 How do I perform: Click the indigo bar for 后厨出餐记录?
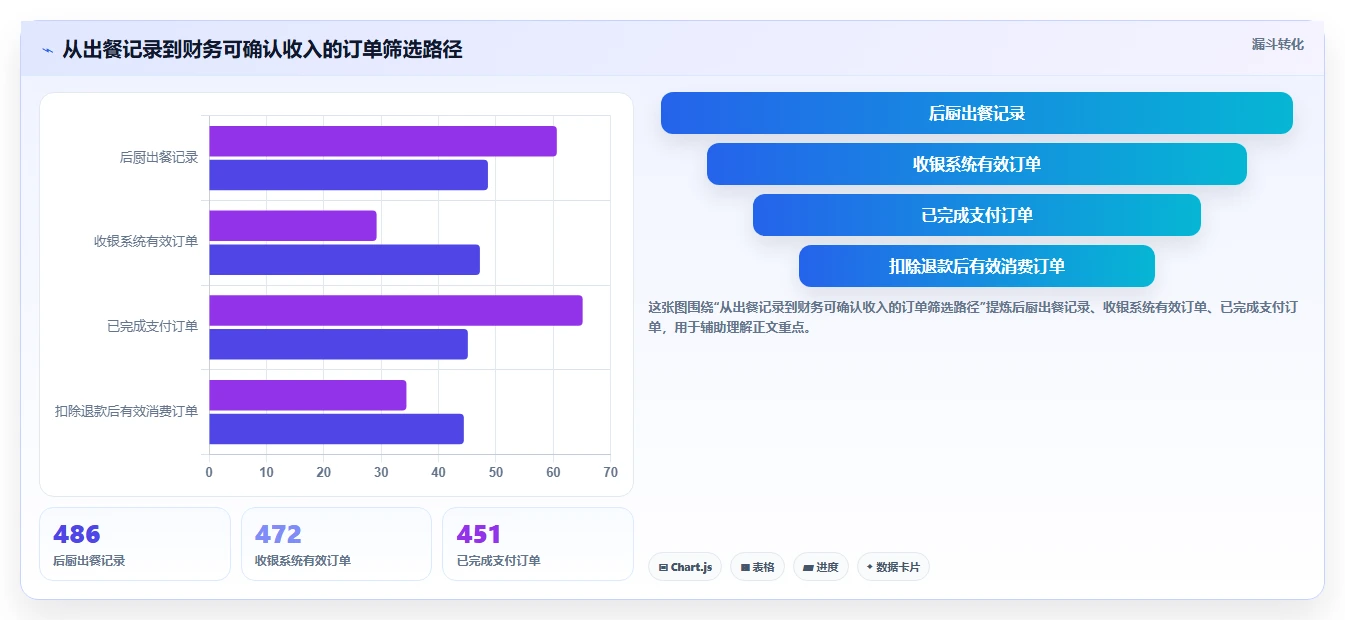point(348,175)
